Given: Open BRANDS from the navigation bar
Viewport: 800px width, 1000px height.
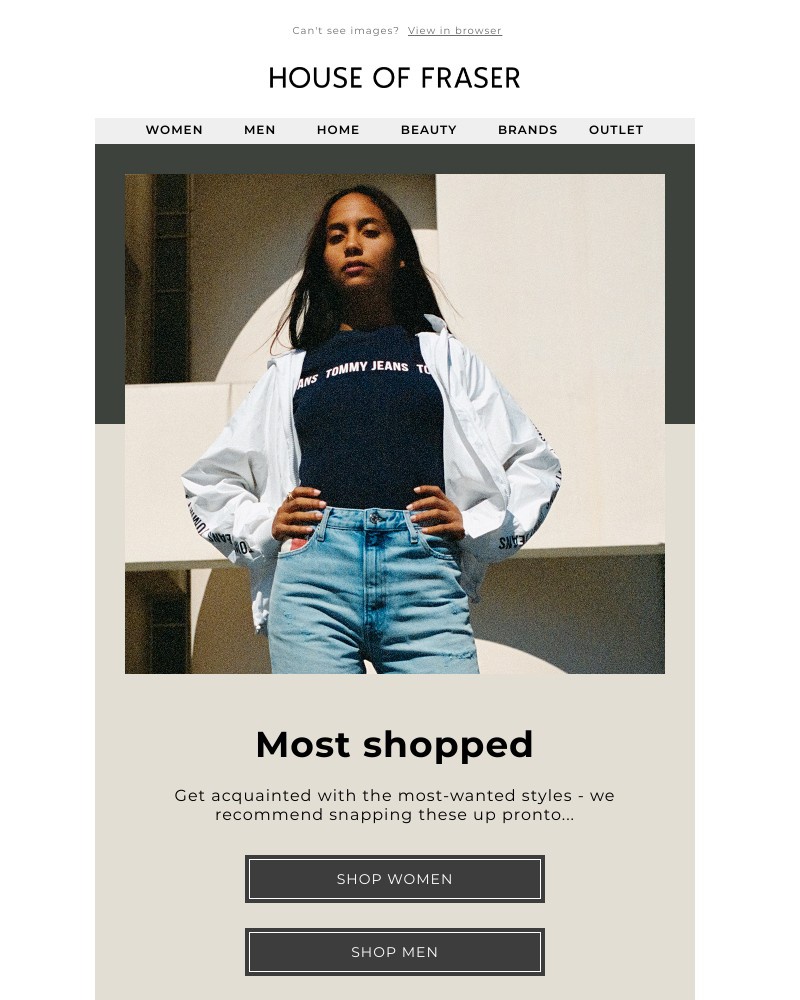Looking at the screenshot, I should pos(528,130).
